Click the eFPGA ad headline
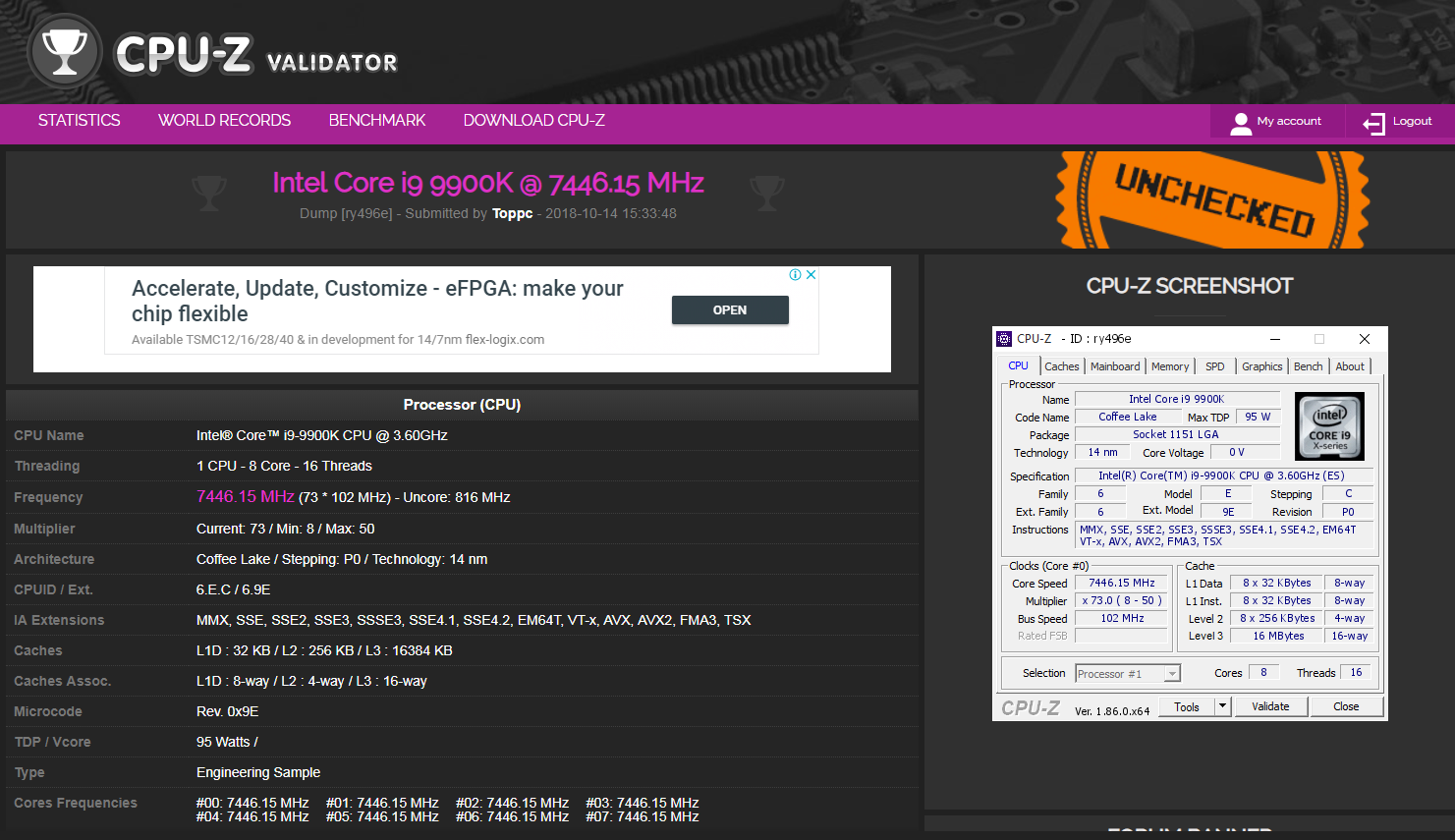Screen dimensions: 1455x840 (377, 301)
